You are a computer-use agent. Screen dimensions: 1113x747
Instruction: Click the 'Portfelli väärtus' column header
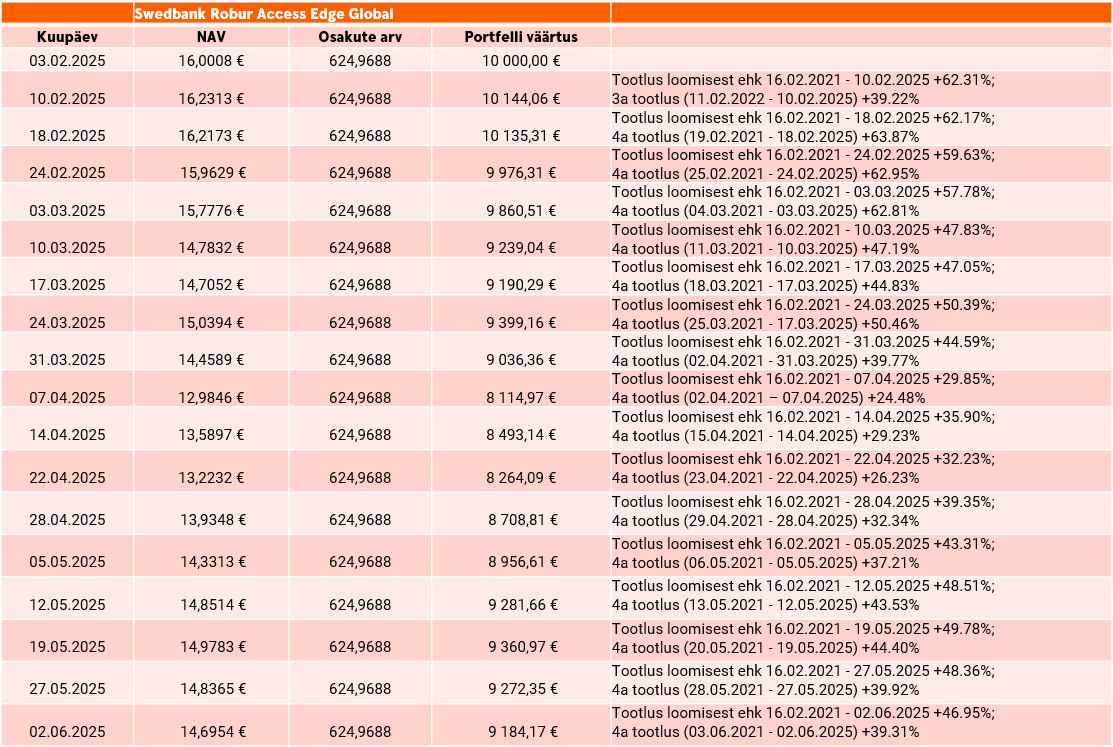click(x=521, y=37)
